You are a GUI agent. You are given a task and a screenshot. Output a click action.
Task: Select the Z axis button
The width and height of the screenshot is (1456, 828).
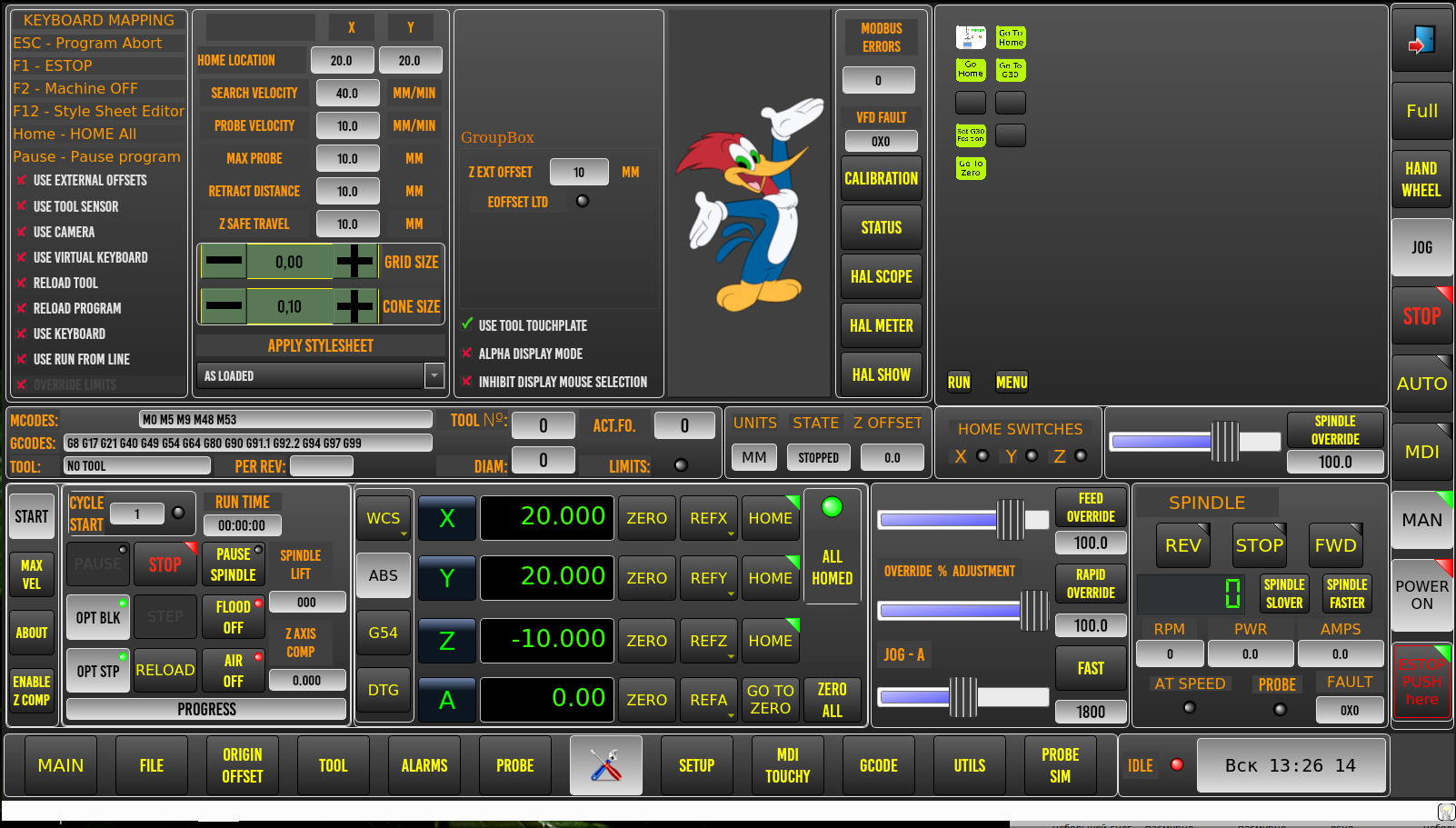pyautogui.click(x=447, y=641)
